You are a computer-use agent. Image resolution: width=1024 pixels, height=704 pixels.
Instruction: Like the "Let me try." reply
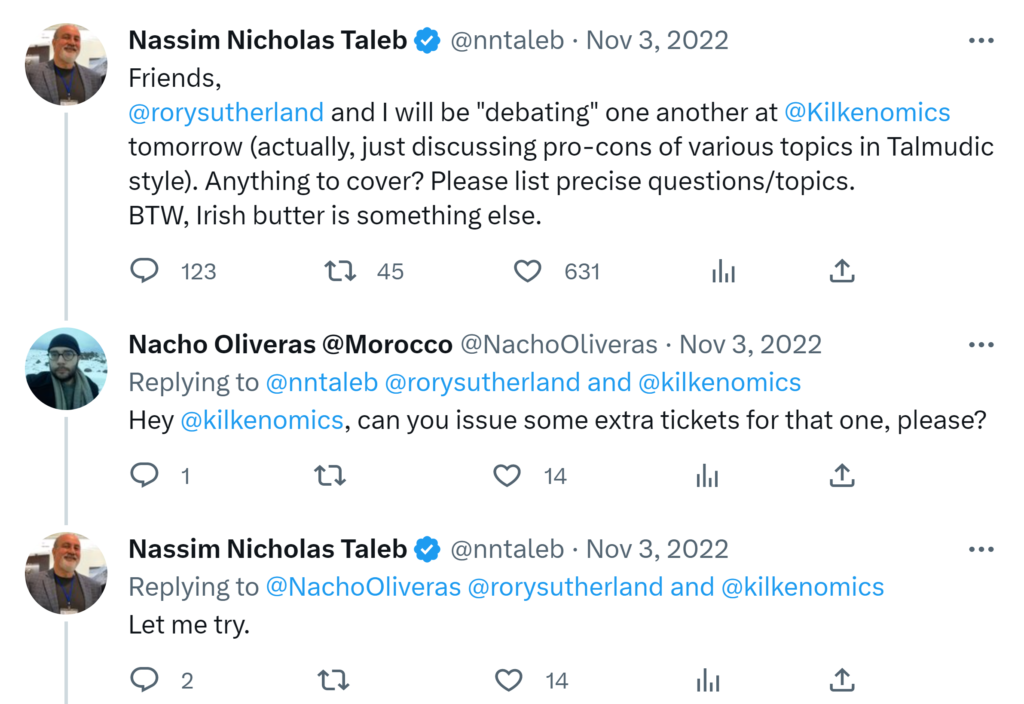coord(509,681)
